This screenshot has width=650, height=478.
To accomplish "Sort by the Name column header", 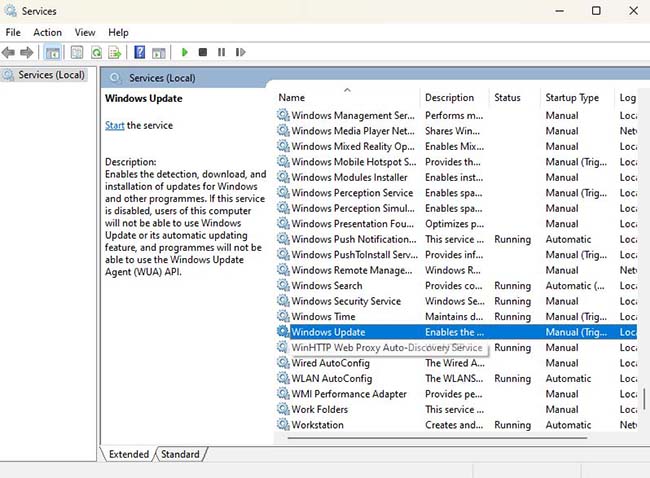I will tap(347, 97).
